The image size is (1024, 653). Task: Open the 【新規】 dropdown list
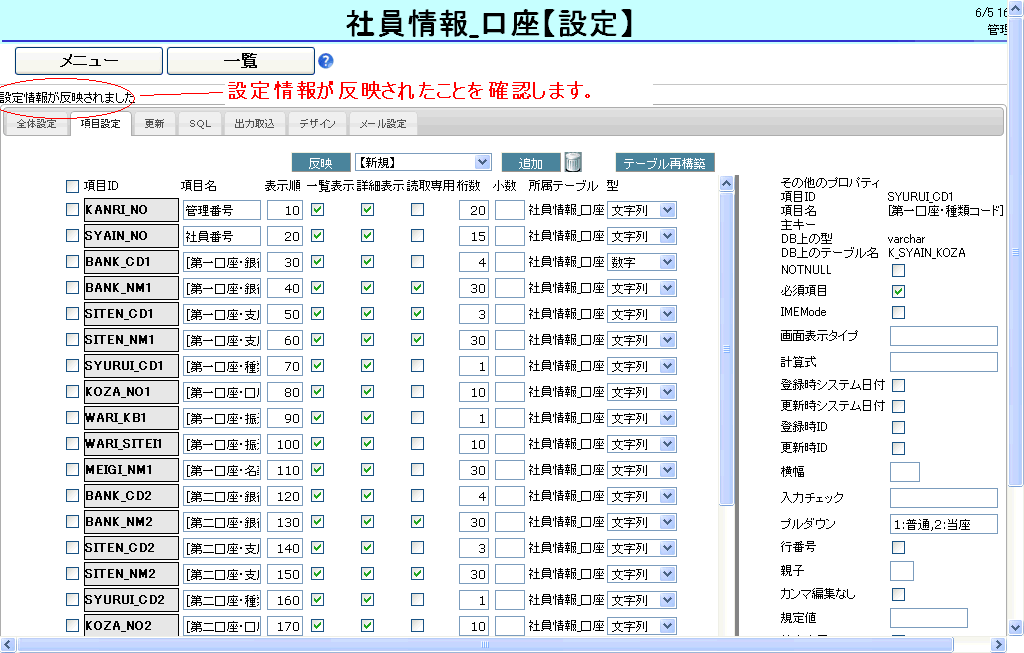click(423, 162)
